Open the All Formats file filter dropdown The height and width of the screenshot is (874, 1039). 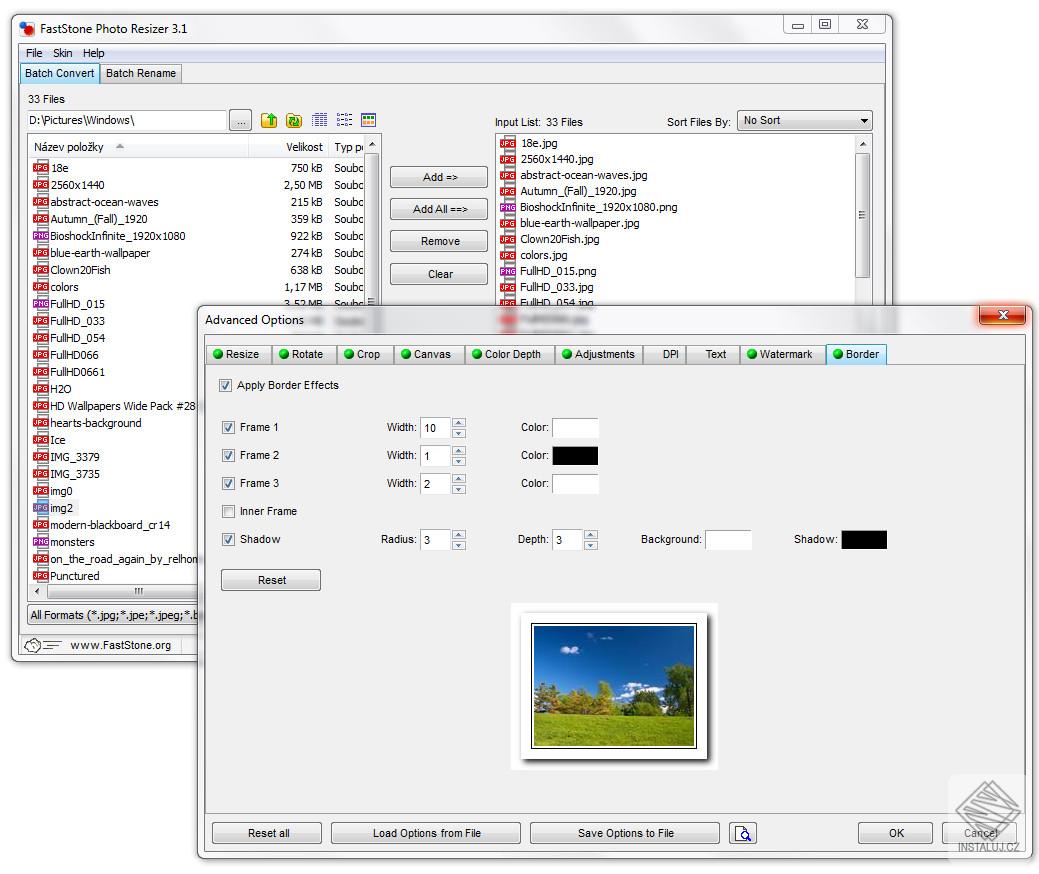click(x=113, y=615)
